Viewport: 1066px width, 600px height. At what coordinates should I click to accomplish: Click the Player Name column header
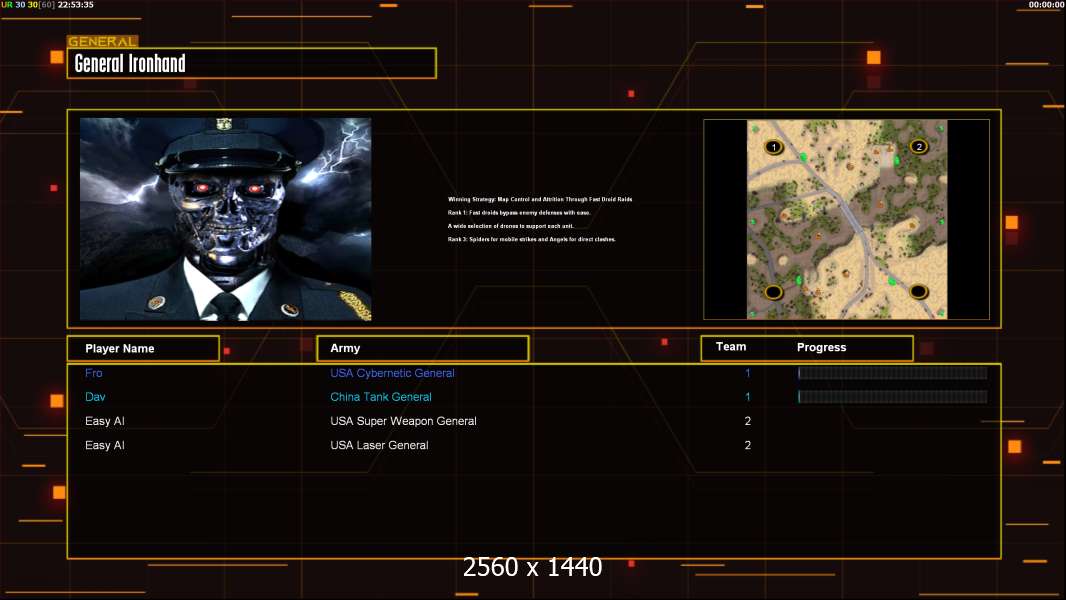143,348
